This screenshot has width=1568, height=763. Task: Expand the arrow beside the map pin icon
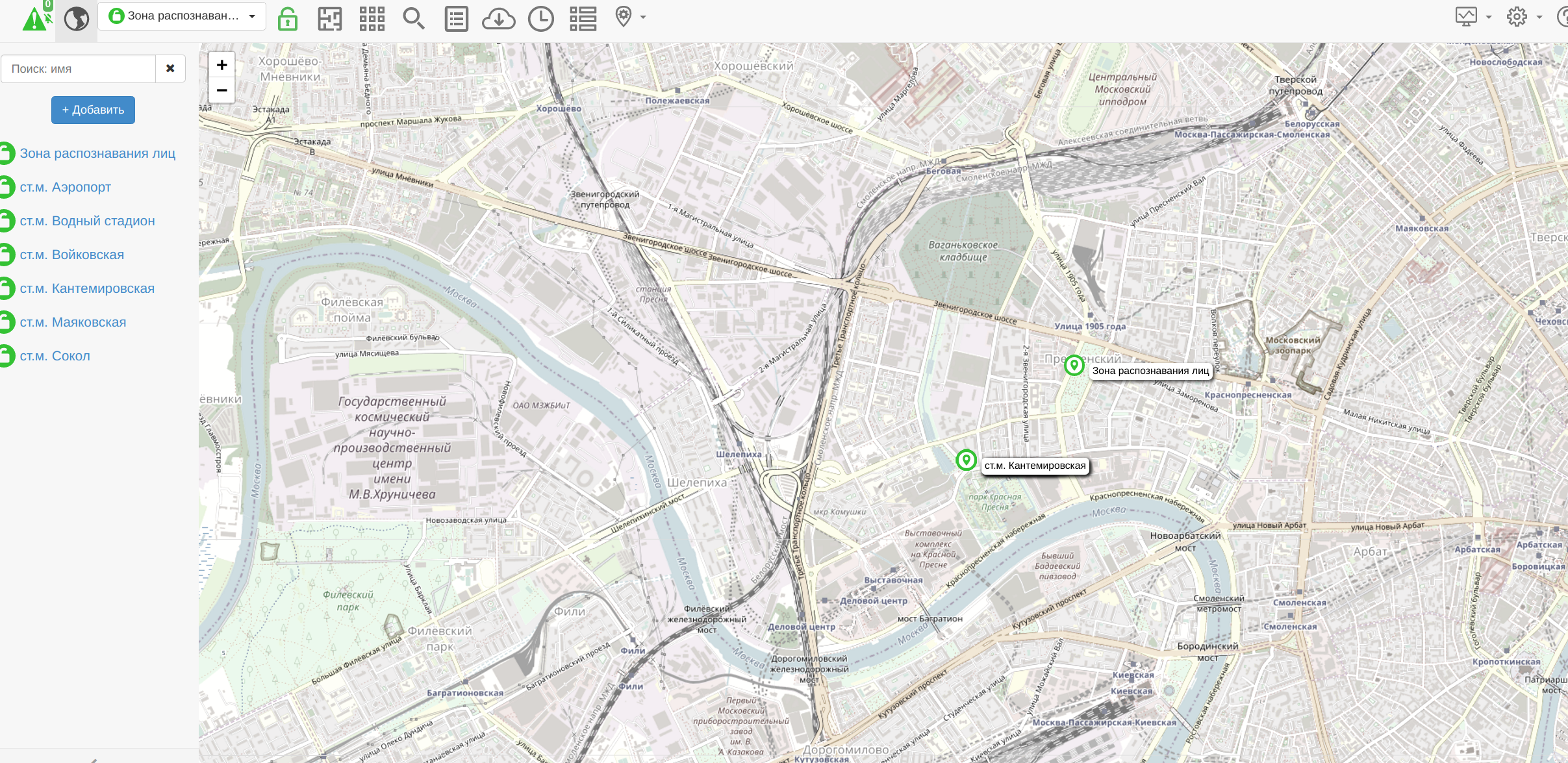[643, 17]
